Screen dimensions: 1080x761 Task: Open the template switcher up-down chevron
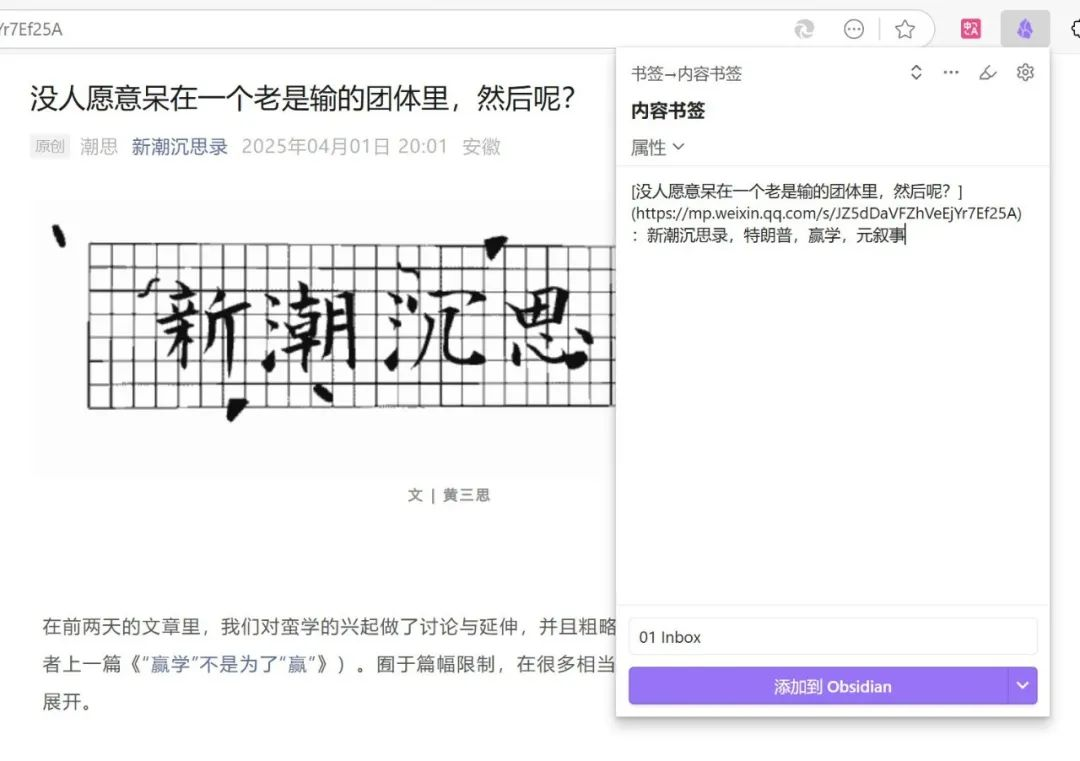(915, 72)
